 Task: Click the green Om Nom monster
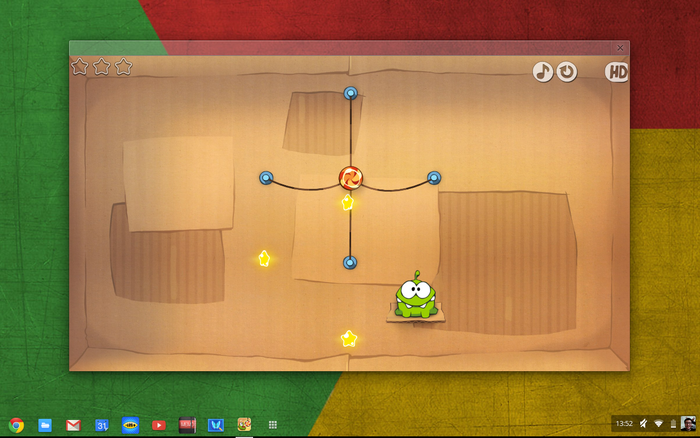(x=414, y=296)
